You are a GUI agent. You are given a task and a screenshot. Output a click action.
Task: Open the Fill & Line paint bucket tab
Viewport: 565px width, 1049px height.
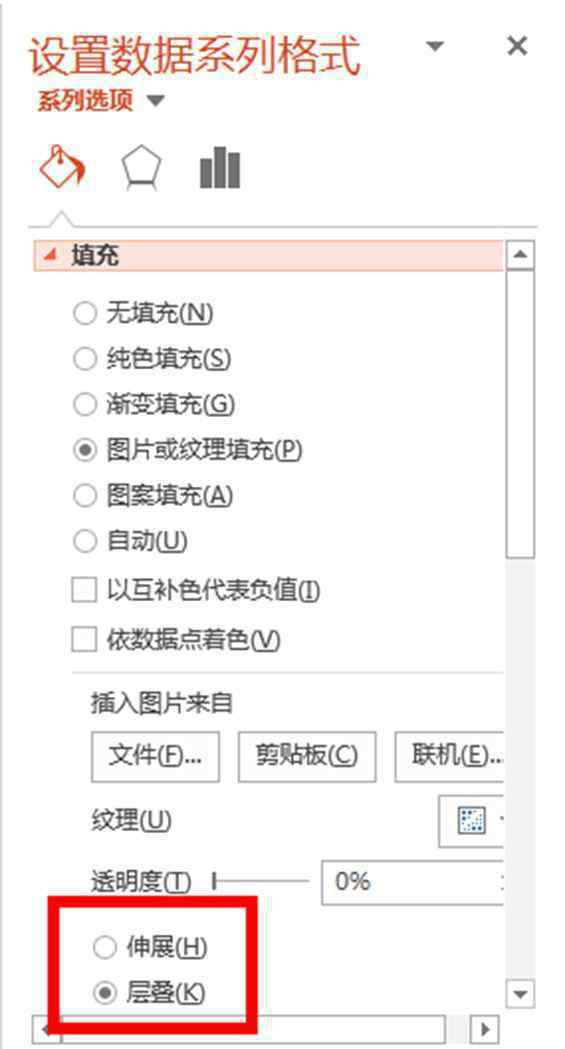pyautogui.click(x=62, y=167)
